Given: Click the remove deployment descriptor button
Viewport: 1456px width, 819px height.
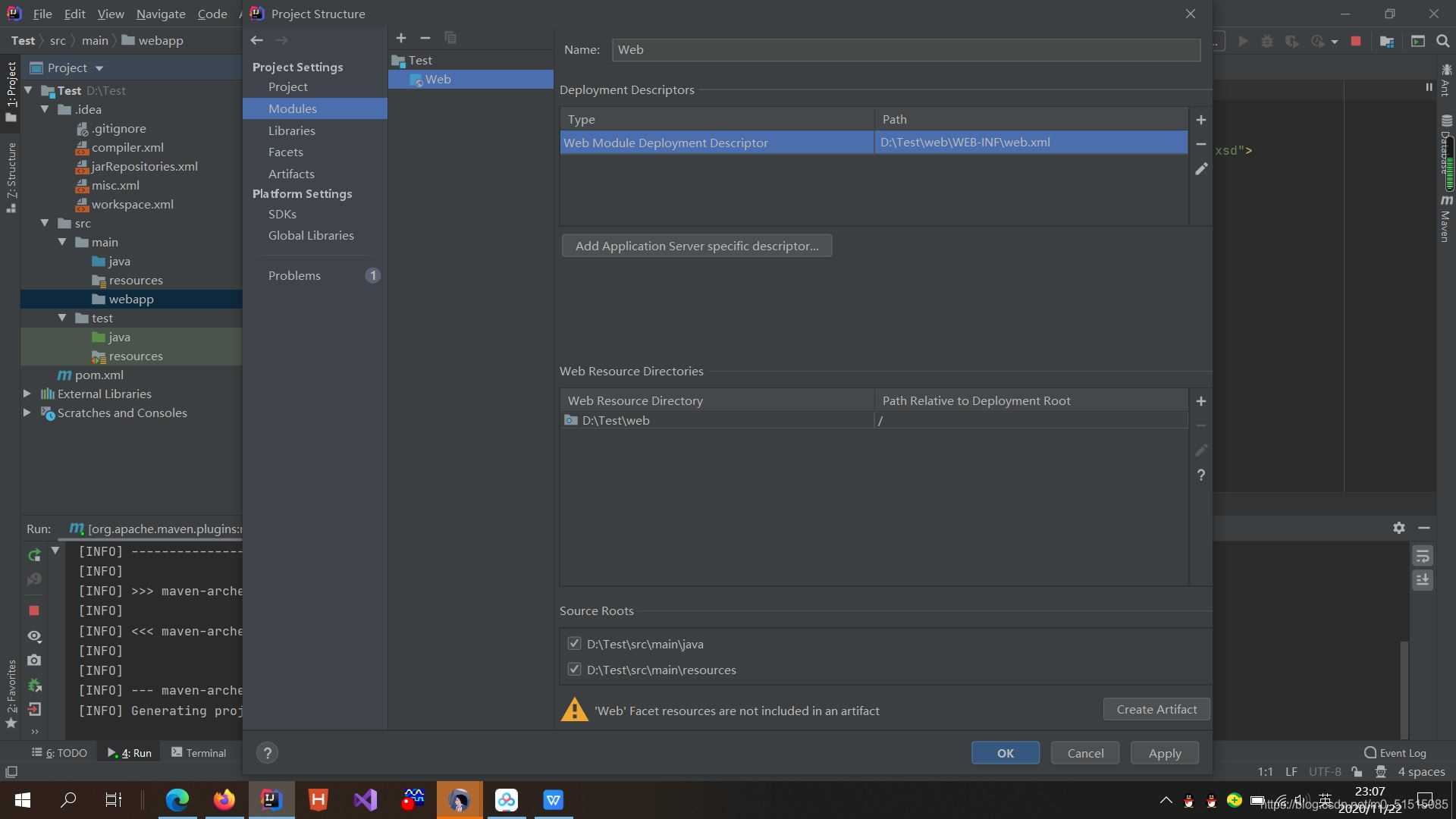Looking at the screenshot, I should click(x=1200, y=144).
